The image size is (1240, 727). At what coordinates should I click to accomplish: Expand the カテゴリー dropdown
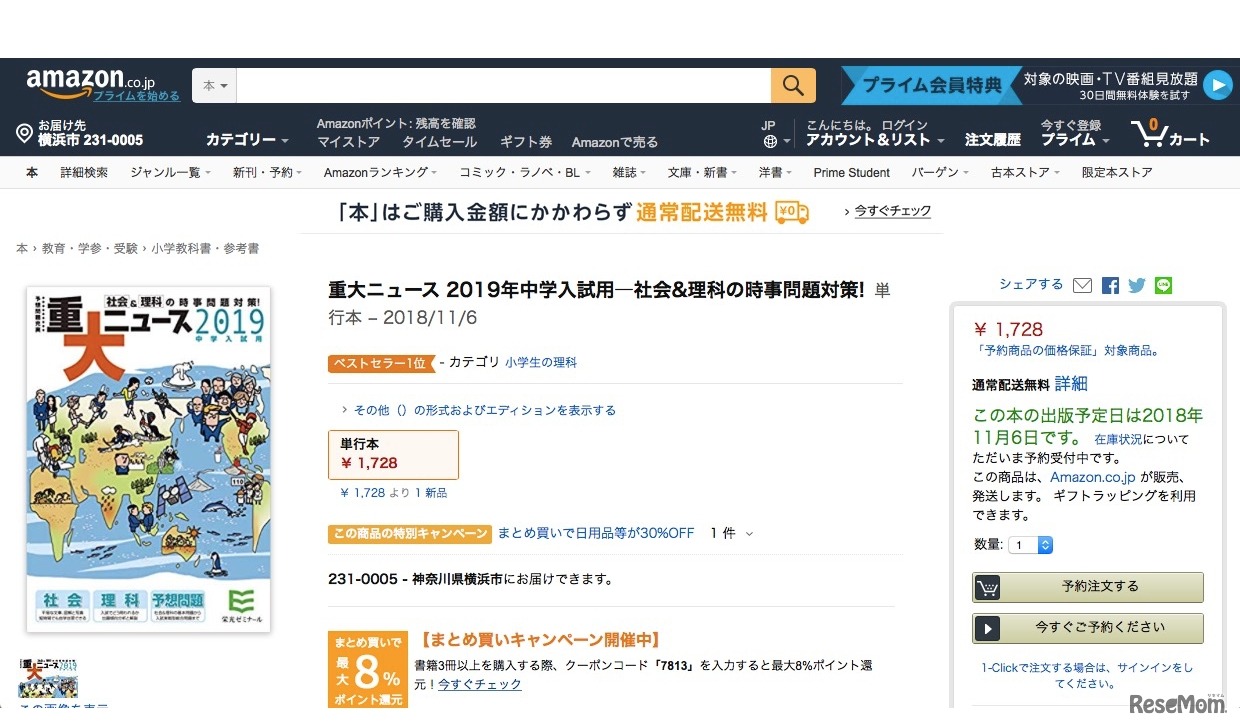click(247, 140)
